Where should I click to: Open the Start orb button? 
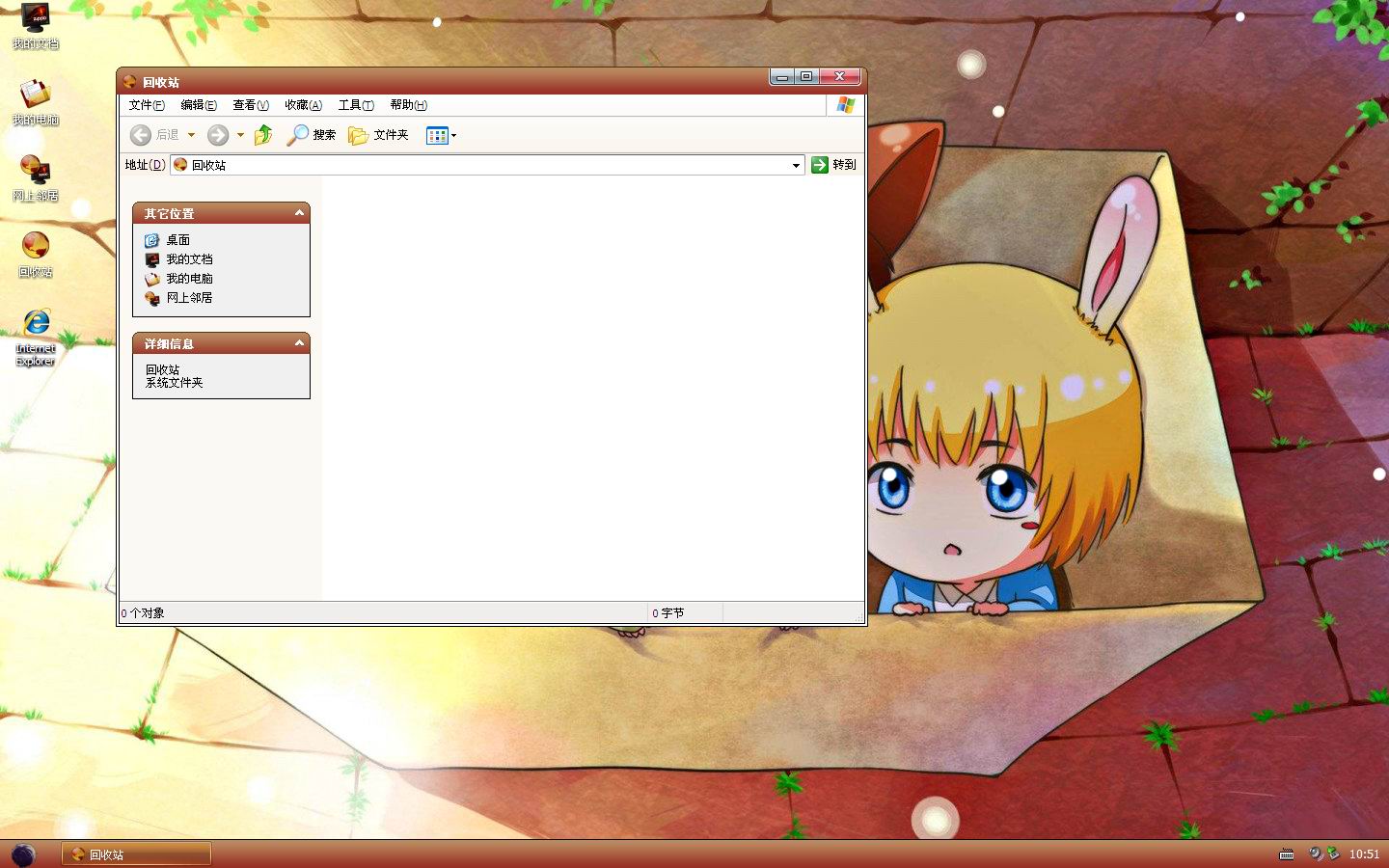tap(23, 854)
